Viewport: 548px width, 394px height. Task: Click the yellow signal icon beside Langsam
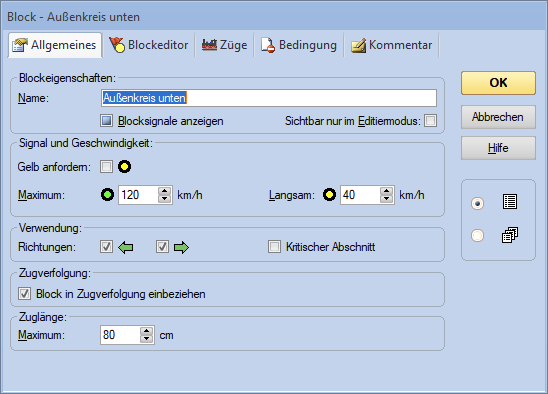[x=329, y=195]
